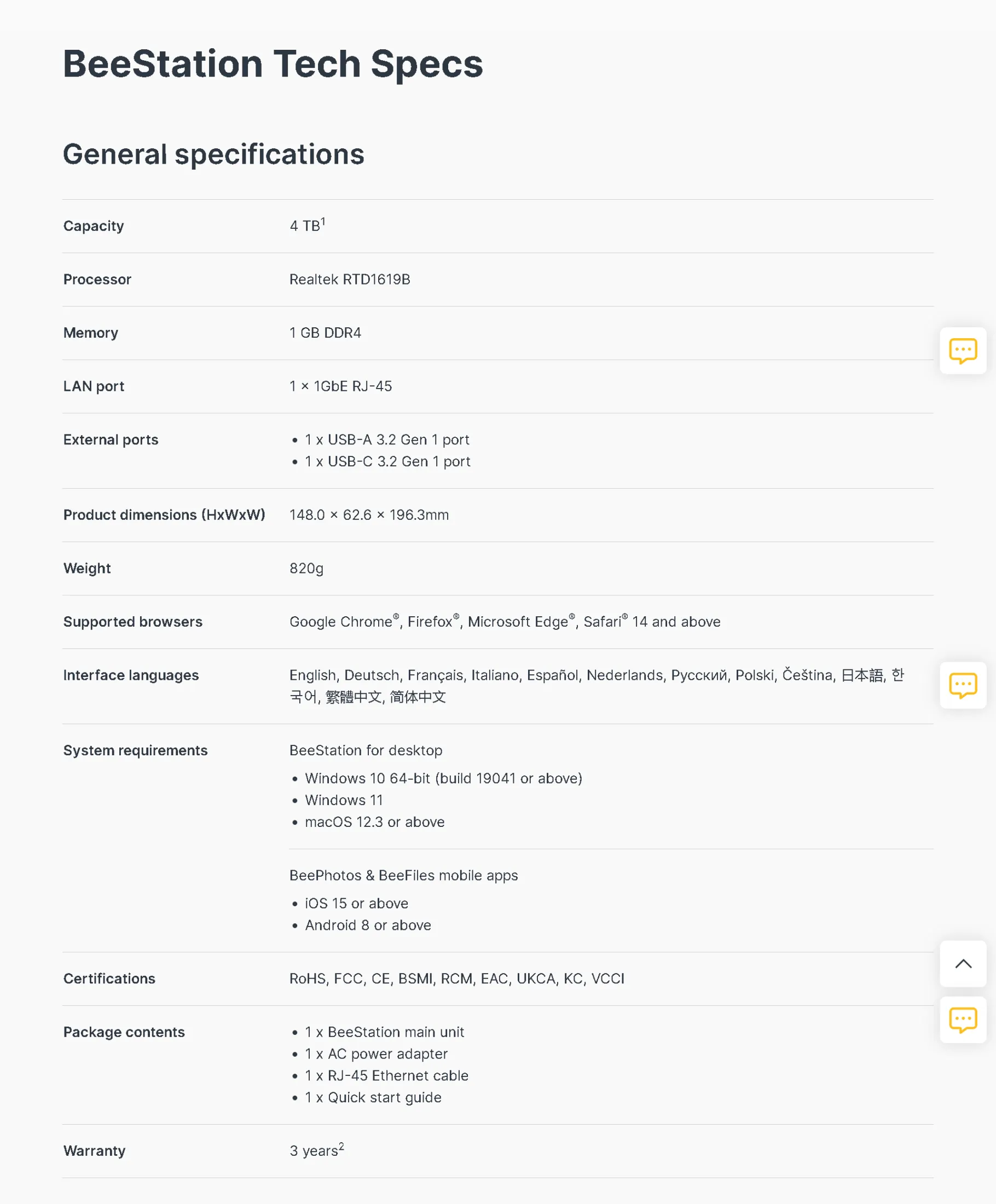
Task: Select the Realtek RTD1619B processor text
Action: [350, 279]
